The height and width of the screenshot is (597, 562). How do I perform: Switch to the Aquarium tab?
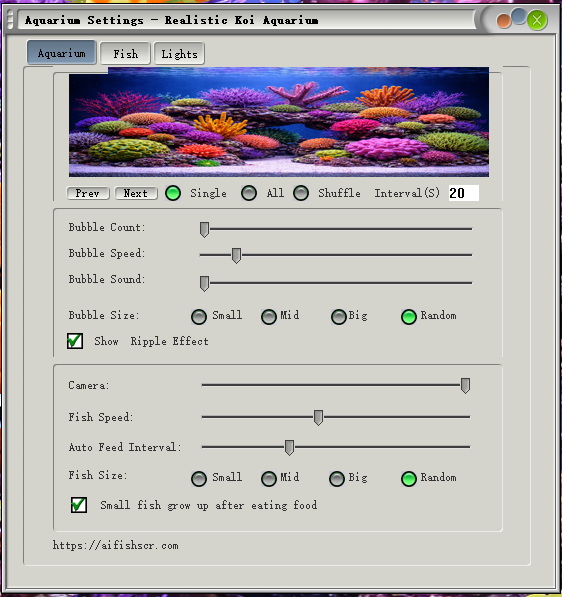coord(61,53)
